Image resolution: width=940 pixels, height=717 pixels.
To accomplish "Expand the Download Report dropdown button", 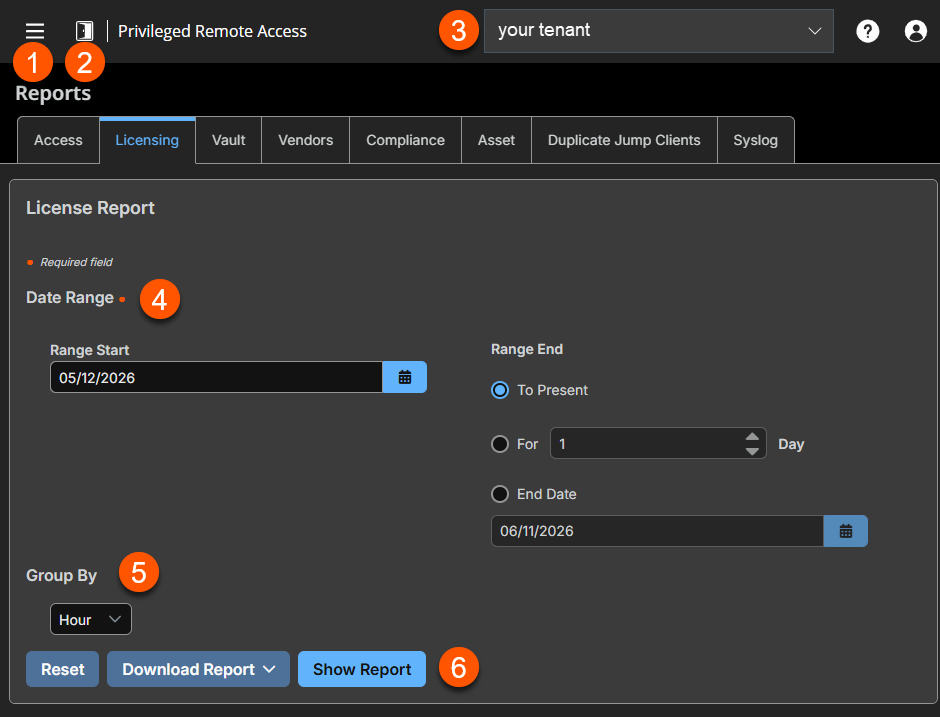I will 198,669.
